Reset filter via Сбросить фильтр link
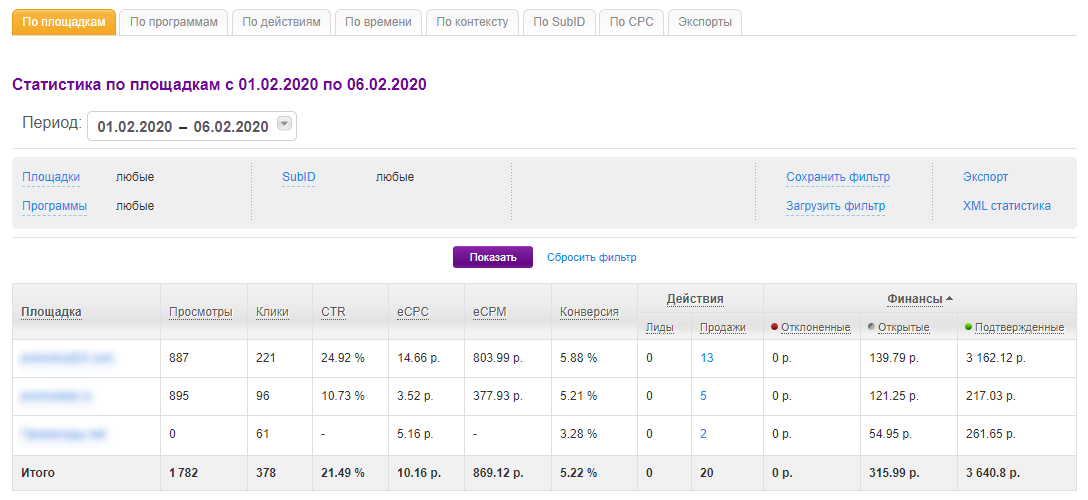The width and height of the screenshot is (1088, 500). pos(591,258)
